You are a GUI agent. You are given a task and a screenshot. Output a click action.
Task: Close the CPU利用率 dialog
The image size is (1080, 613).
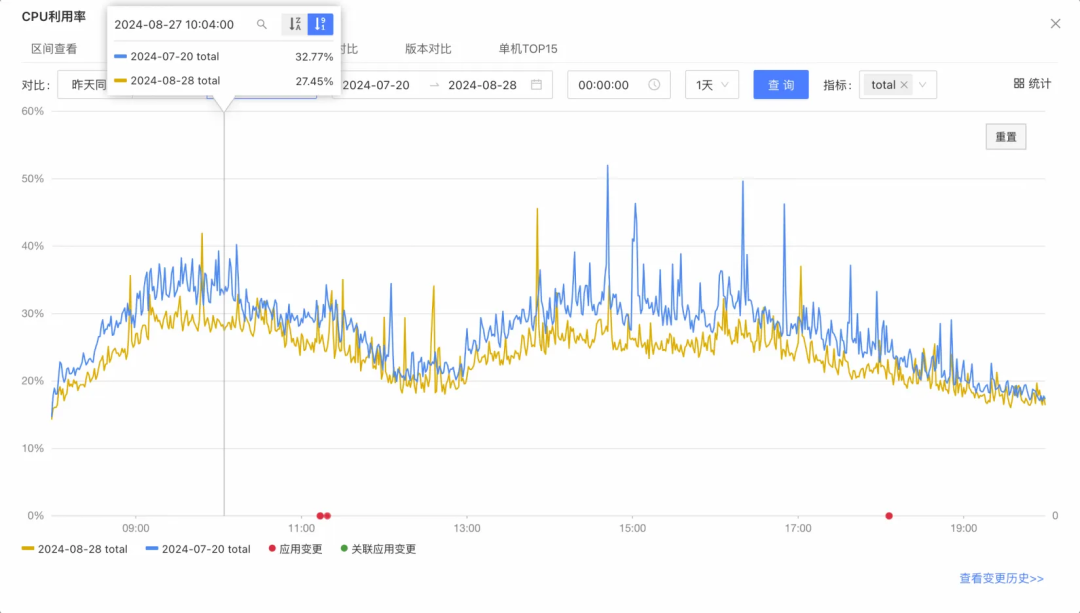coord(1055,23)
